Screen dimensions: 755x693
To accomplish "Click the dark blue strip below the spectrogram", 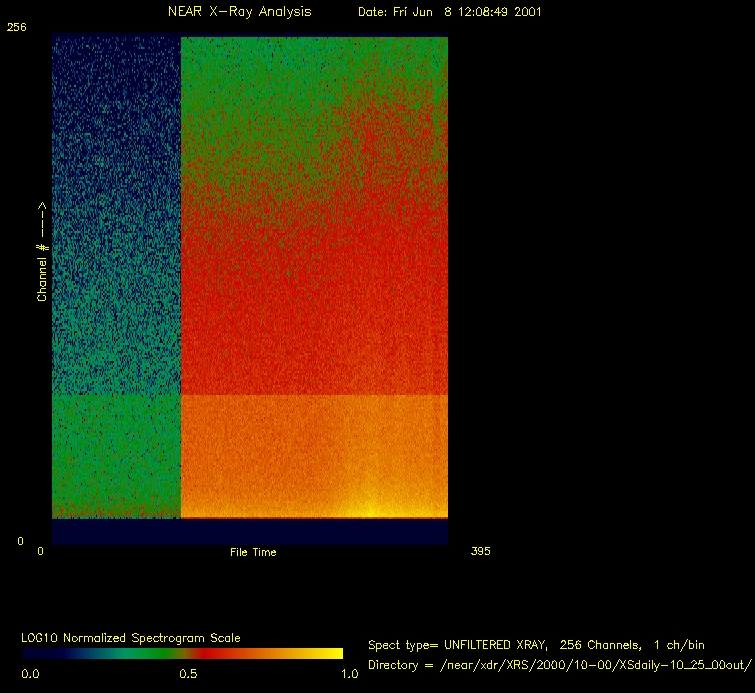I will pos(250,532).
